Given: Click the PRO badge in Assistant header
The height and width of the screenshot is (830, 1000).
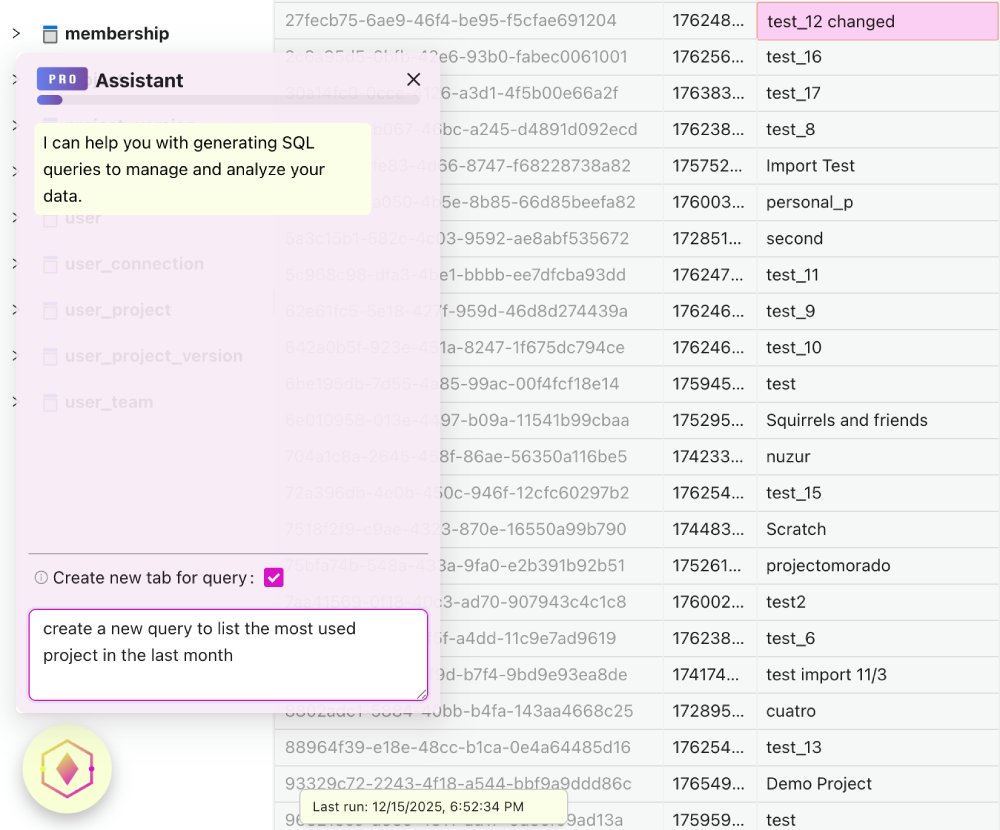Looking at the screenshot, I should point(62,78).
